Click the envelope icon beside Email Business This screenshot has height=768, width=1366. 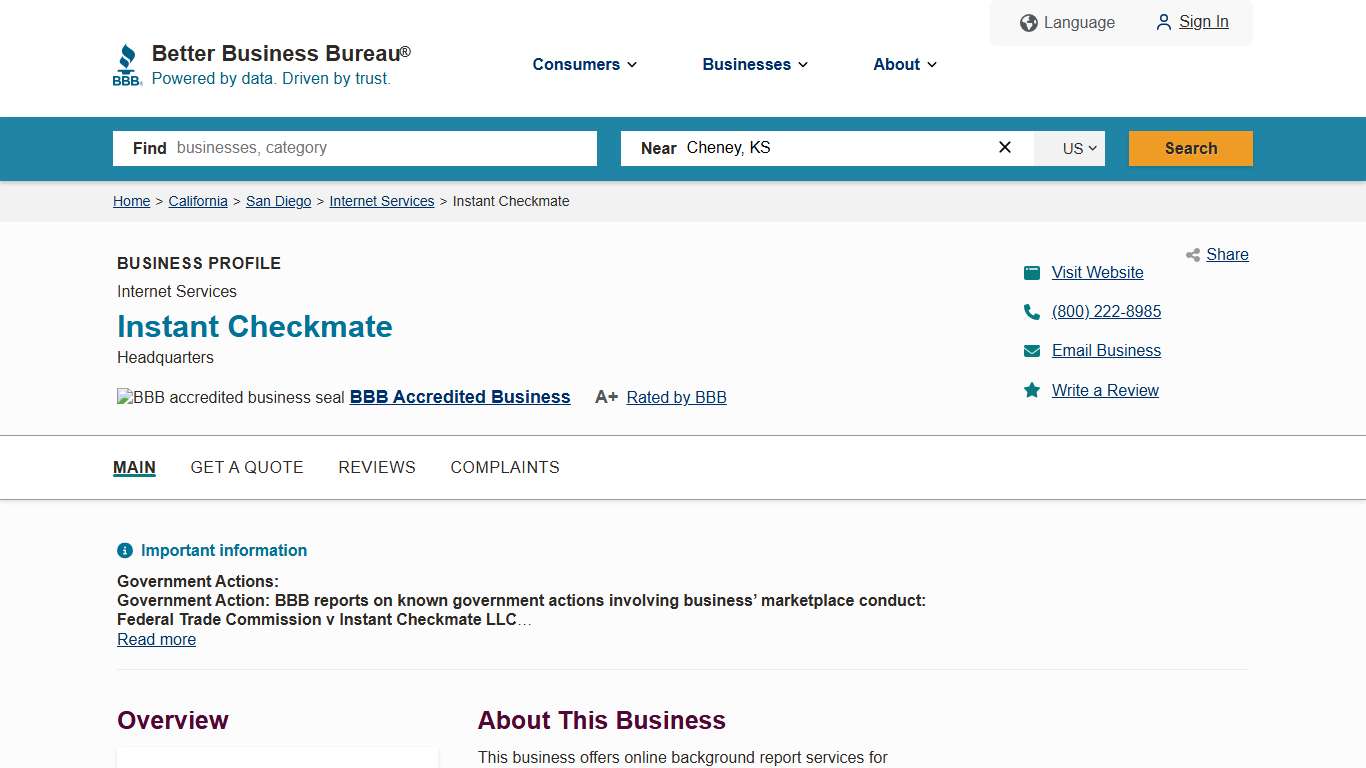1032,350
